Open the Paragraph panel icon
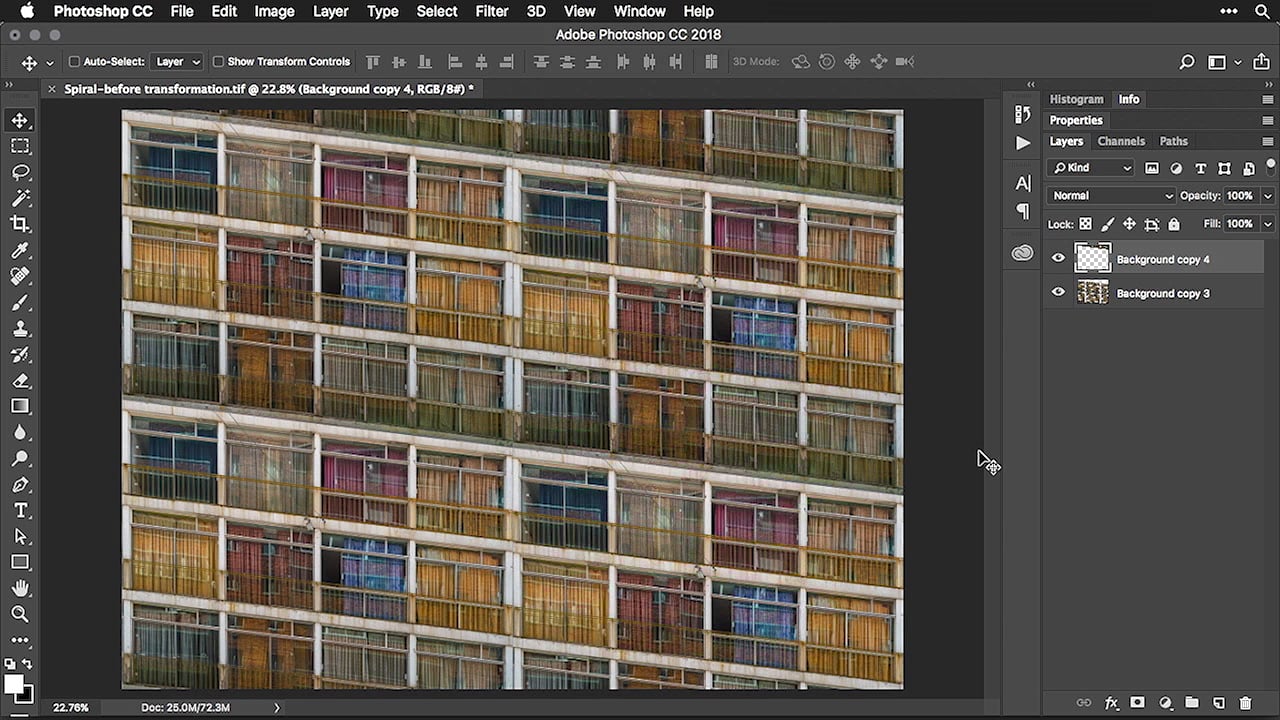Image resolution: width=1280 pixels, height=720 pixels. (1022, 211)
